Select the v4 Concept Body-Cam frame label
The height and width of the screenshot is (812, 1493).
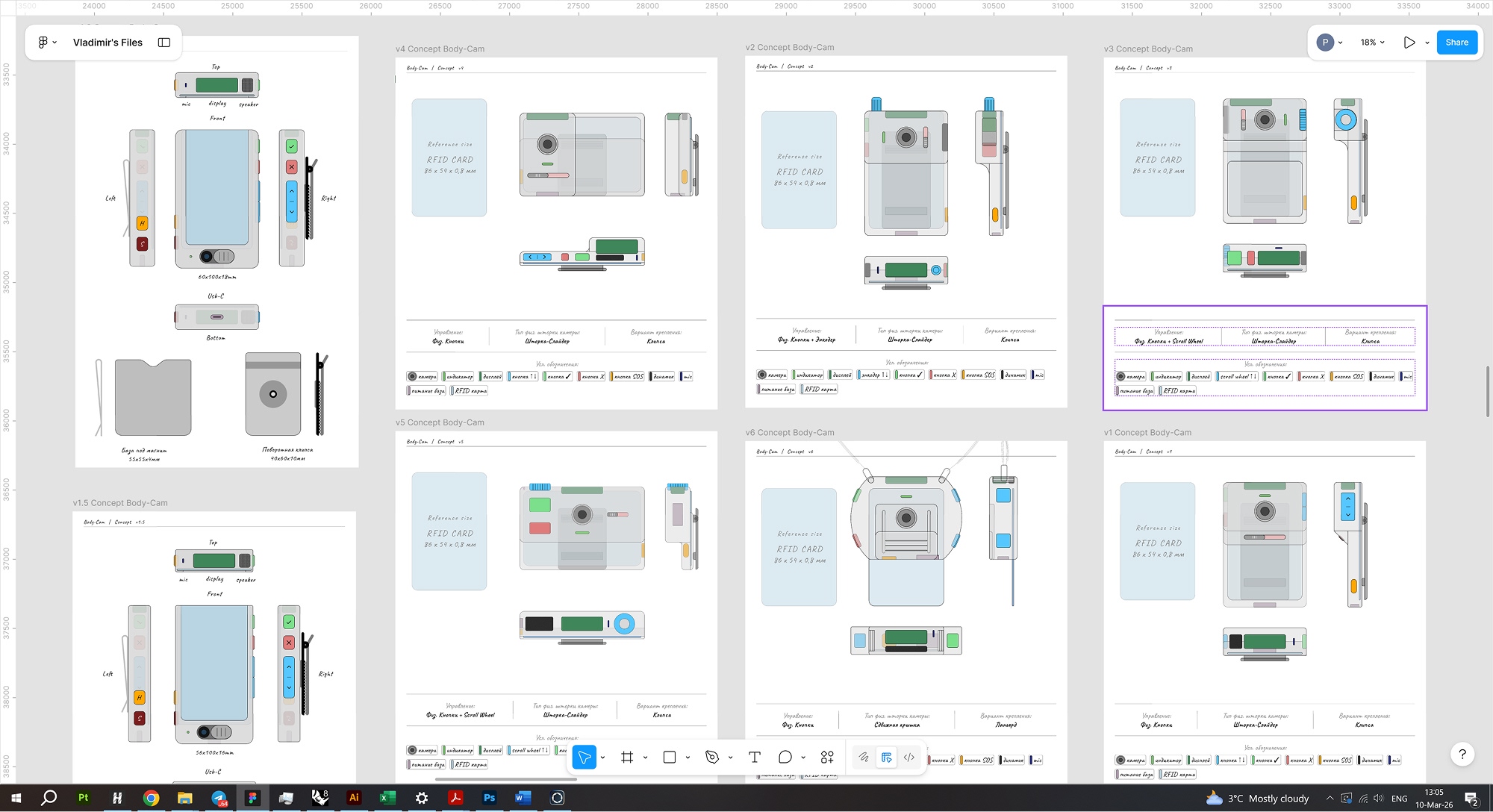tap(440, 49)
